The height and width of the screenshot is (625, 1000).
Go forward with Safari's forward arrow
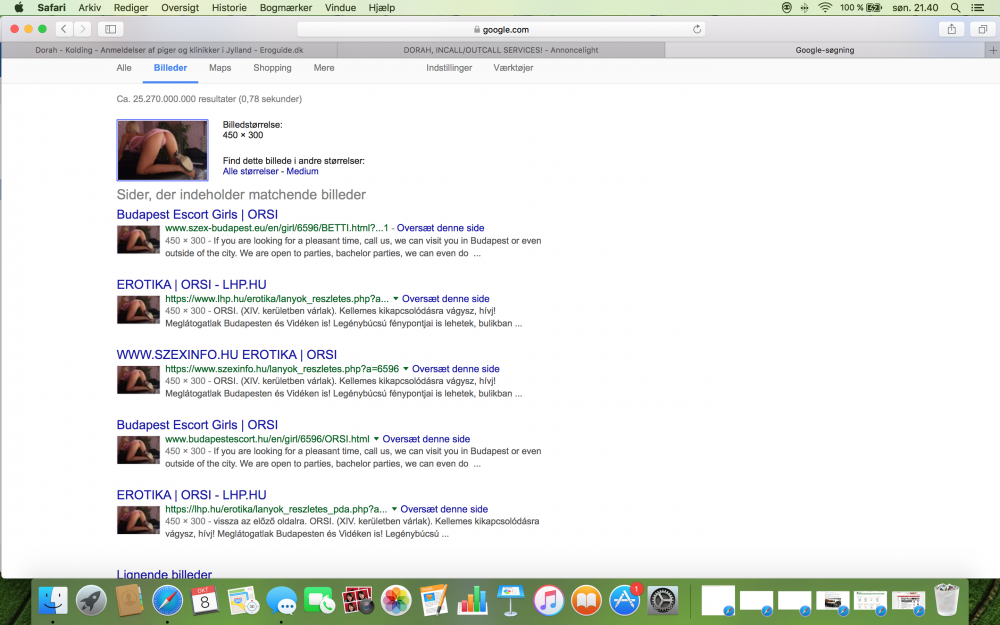[82, 29]
